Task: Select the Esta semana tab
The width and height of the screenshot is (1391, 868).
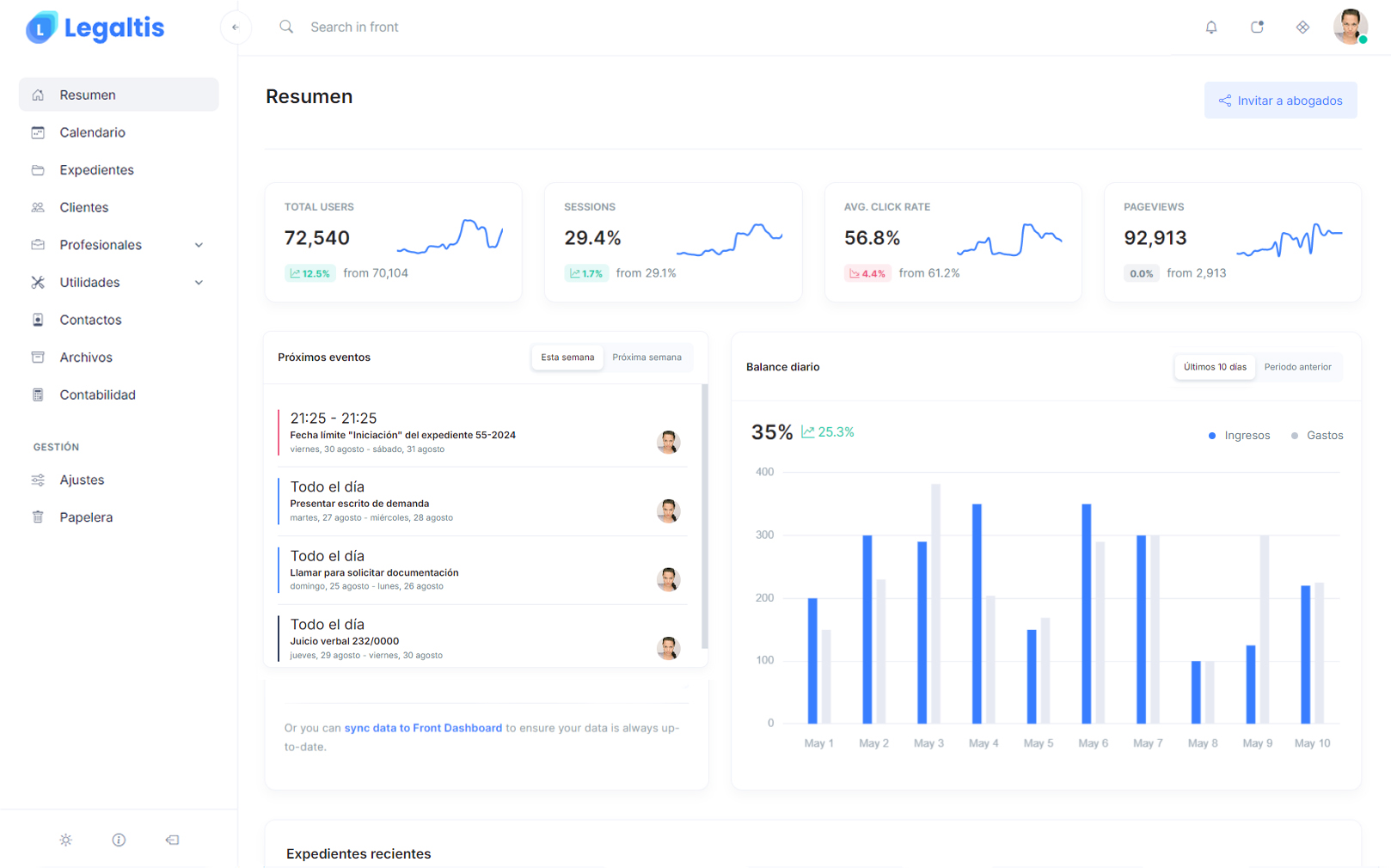Action: tap(567, 358)
